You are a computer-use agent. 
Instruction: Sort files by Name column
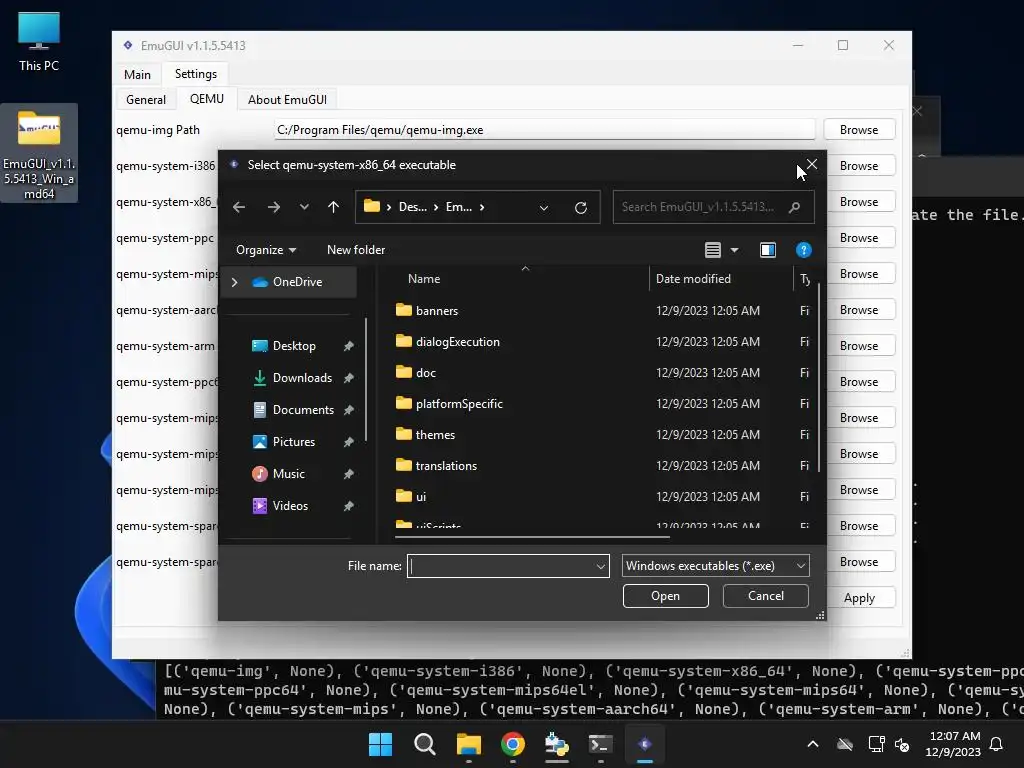click(424, 279)
